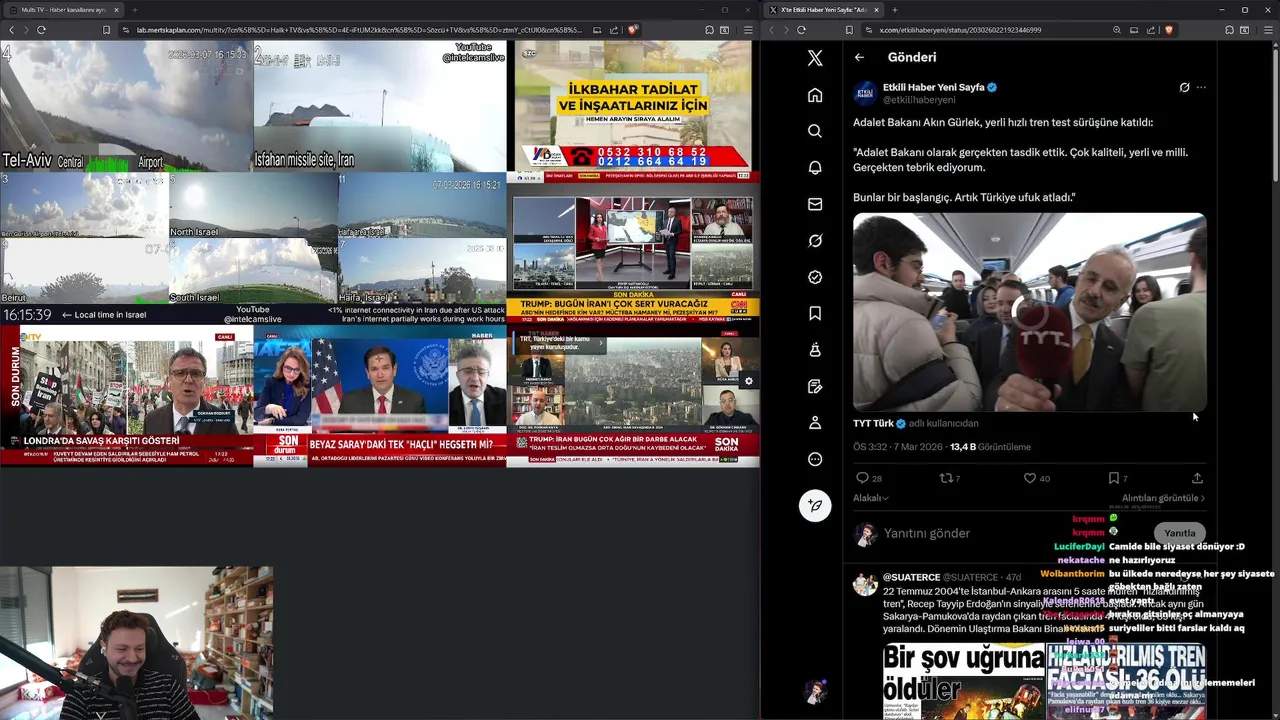1280x720 pixels.
Task: Click the @SUATERCE reply author name
Action: [911, 577]
